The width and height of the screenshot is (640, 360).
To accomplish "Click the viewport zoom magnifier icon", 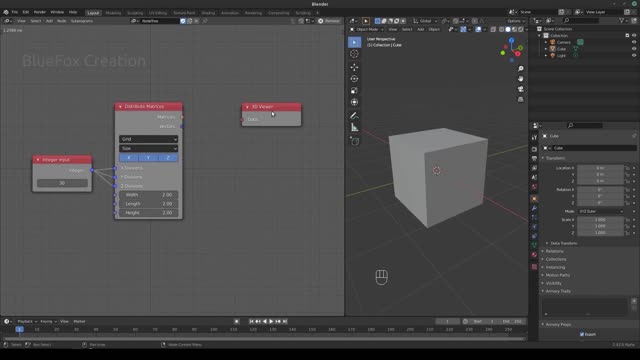I will pyautogui.click(x=520, y=69).
